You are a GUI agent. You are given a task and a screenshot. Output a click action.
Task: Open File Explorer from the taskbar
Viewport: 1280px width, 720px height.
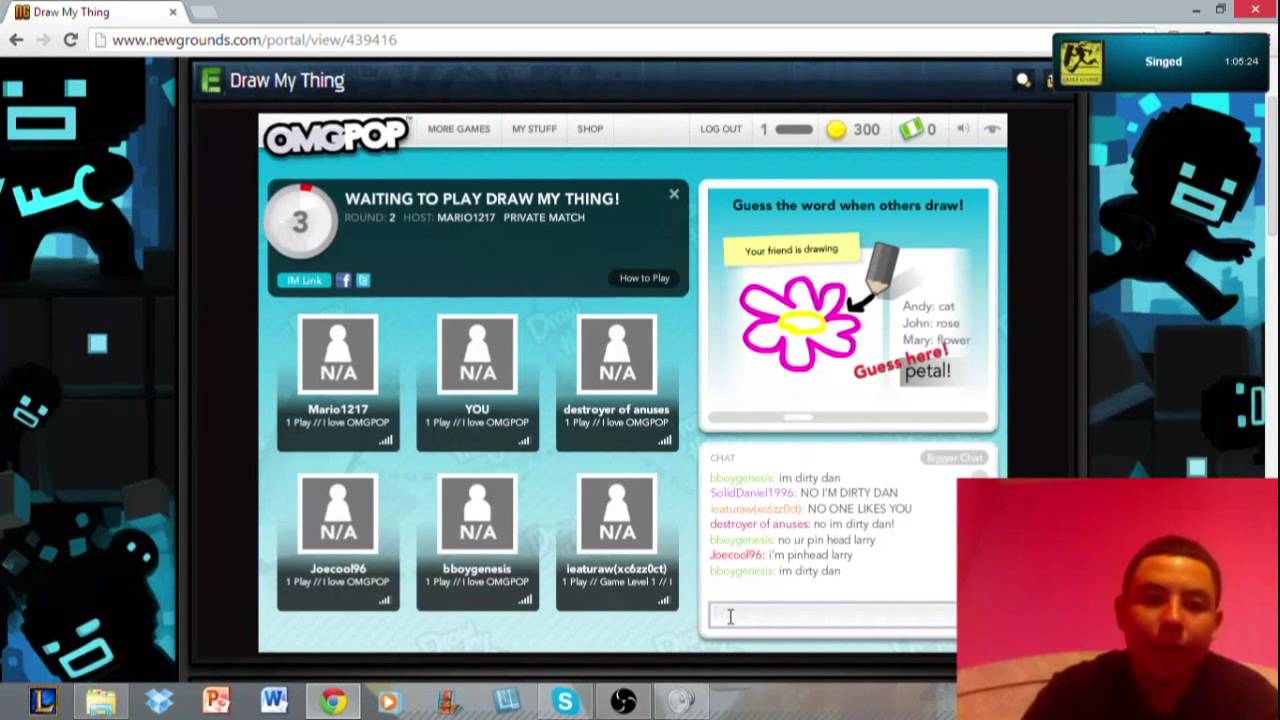100,700
